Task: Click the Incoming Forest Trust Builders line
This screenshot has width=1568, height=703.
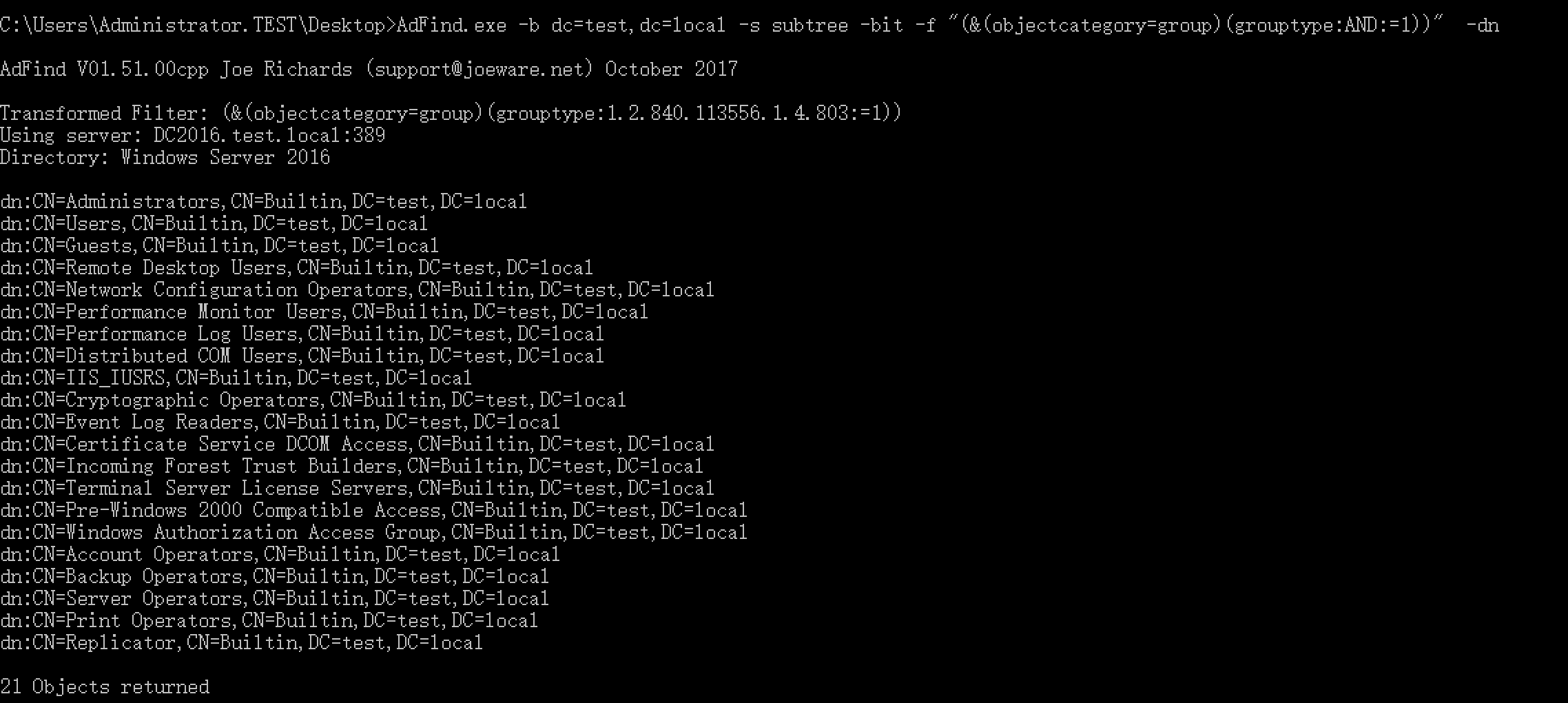Action: tap(352, 467)
